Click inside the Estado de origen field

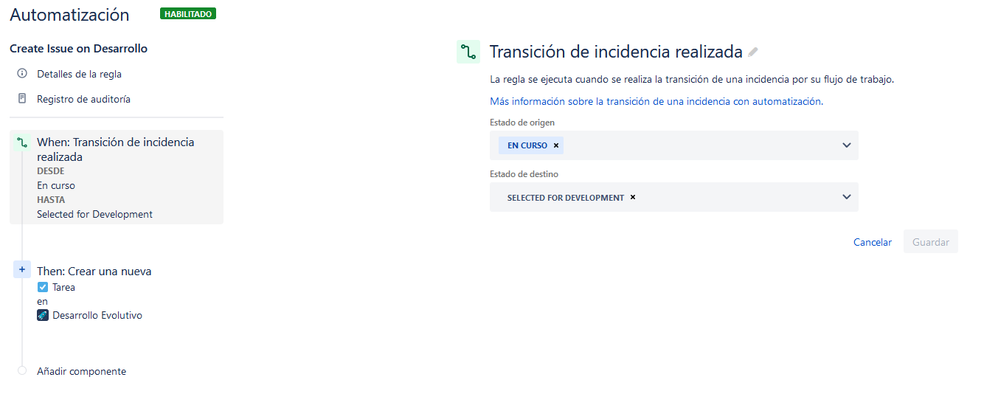673,145
